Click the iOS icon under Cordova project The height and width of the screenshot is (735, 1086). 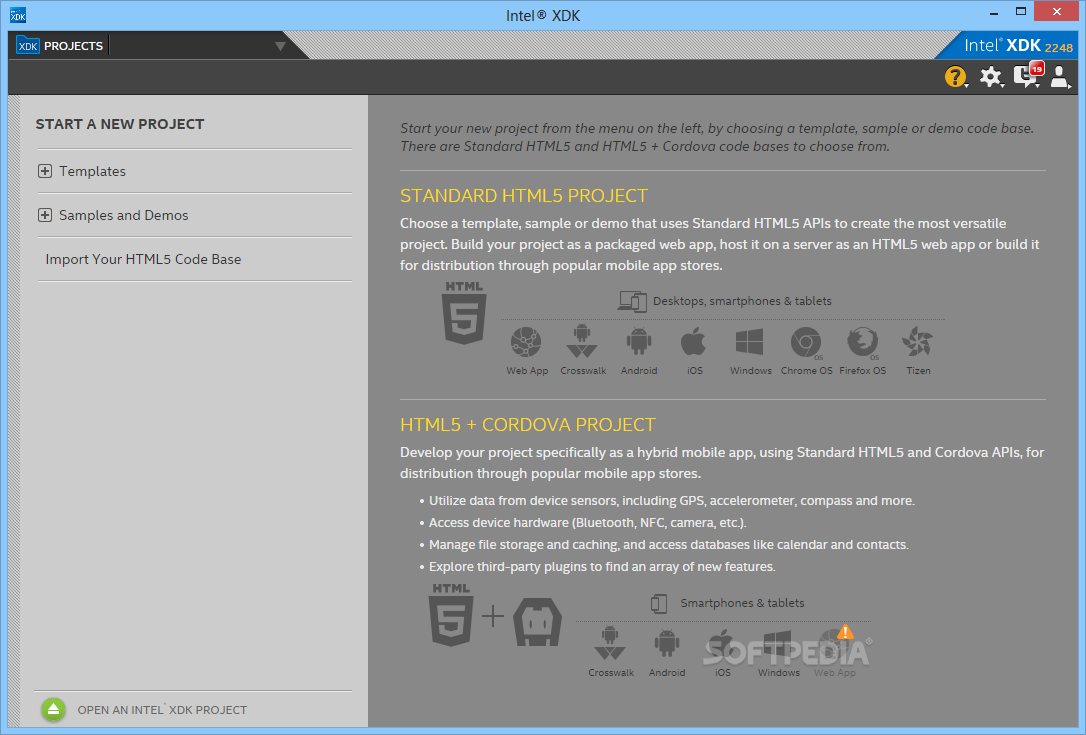722,645
